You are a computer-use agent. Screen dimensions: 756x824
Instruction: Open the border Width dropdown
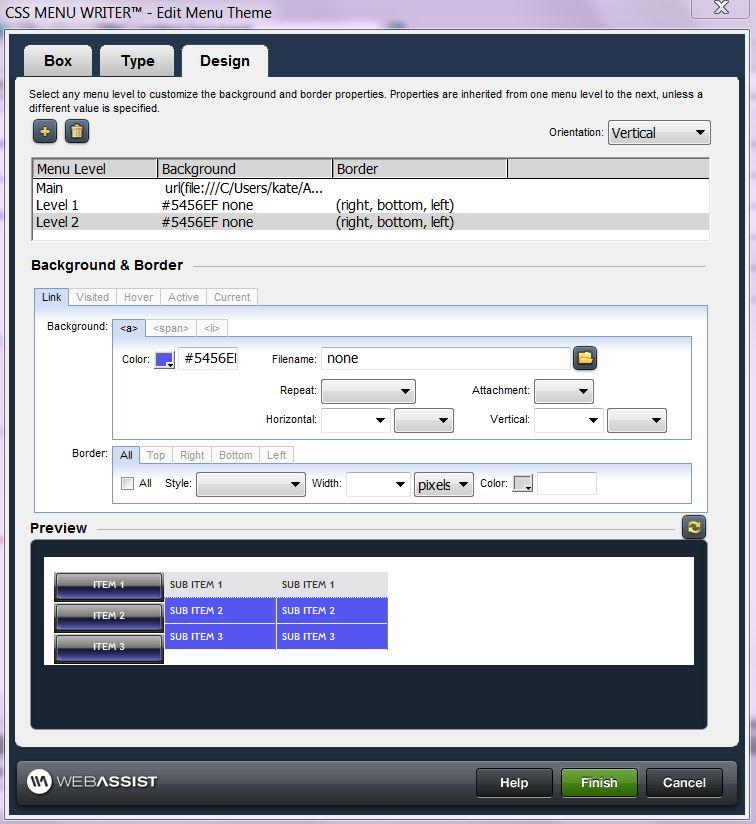378,484
